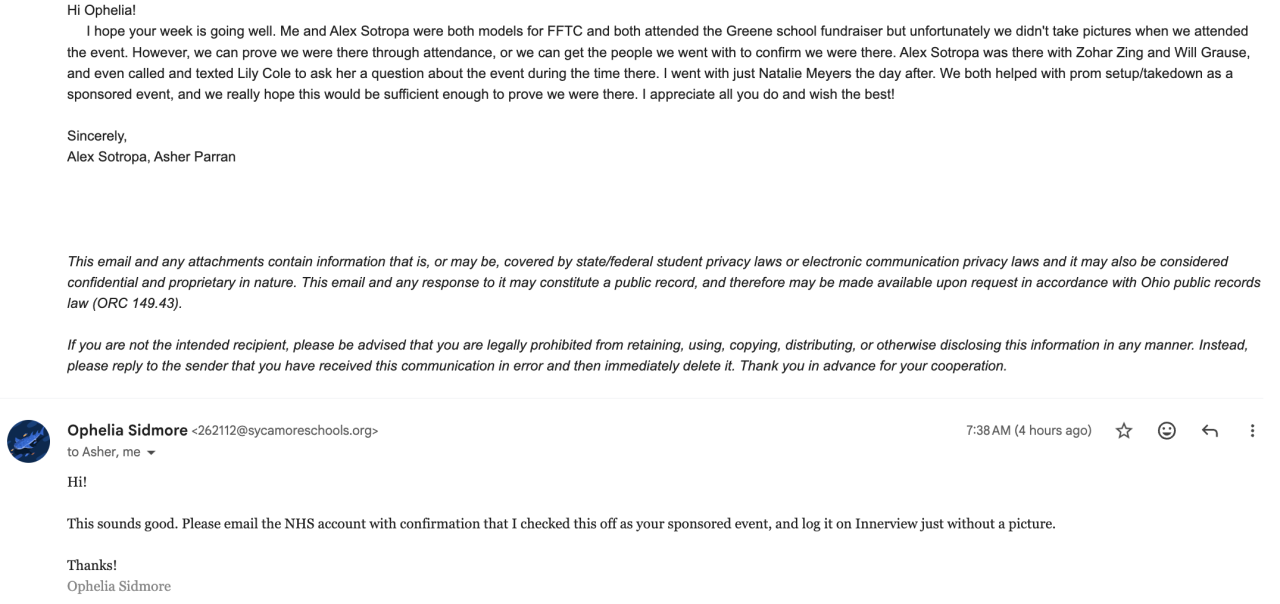Click the "Alex Sotropa, Asher Parran" signature line
This screenshot has width=1280, height=604.
(151, 156)
